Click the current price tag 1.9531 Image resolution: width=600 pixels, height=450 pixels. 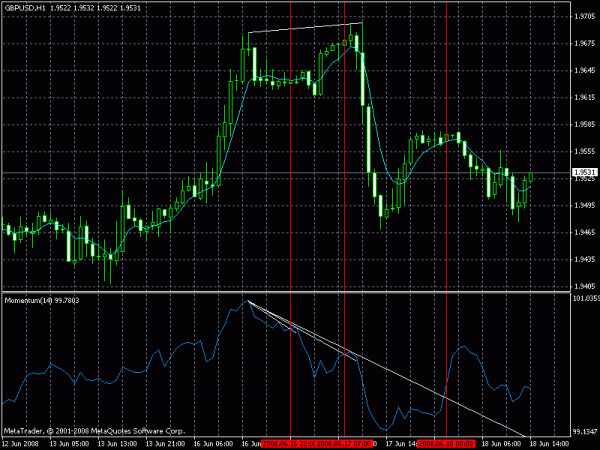[x=585, y=173]
